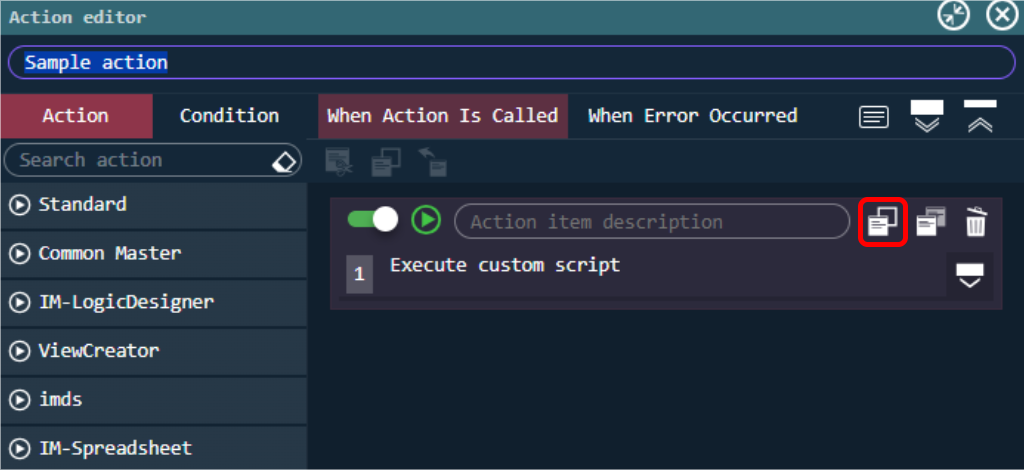Viewport: 1024px width, 470px height.
Task: Open the When Error Occurred tab
Action: 692,116
